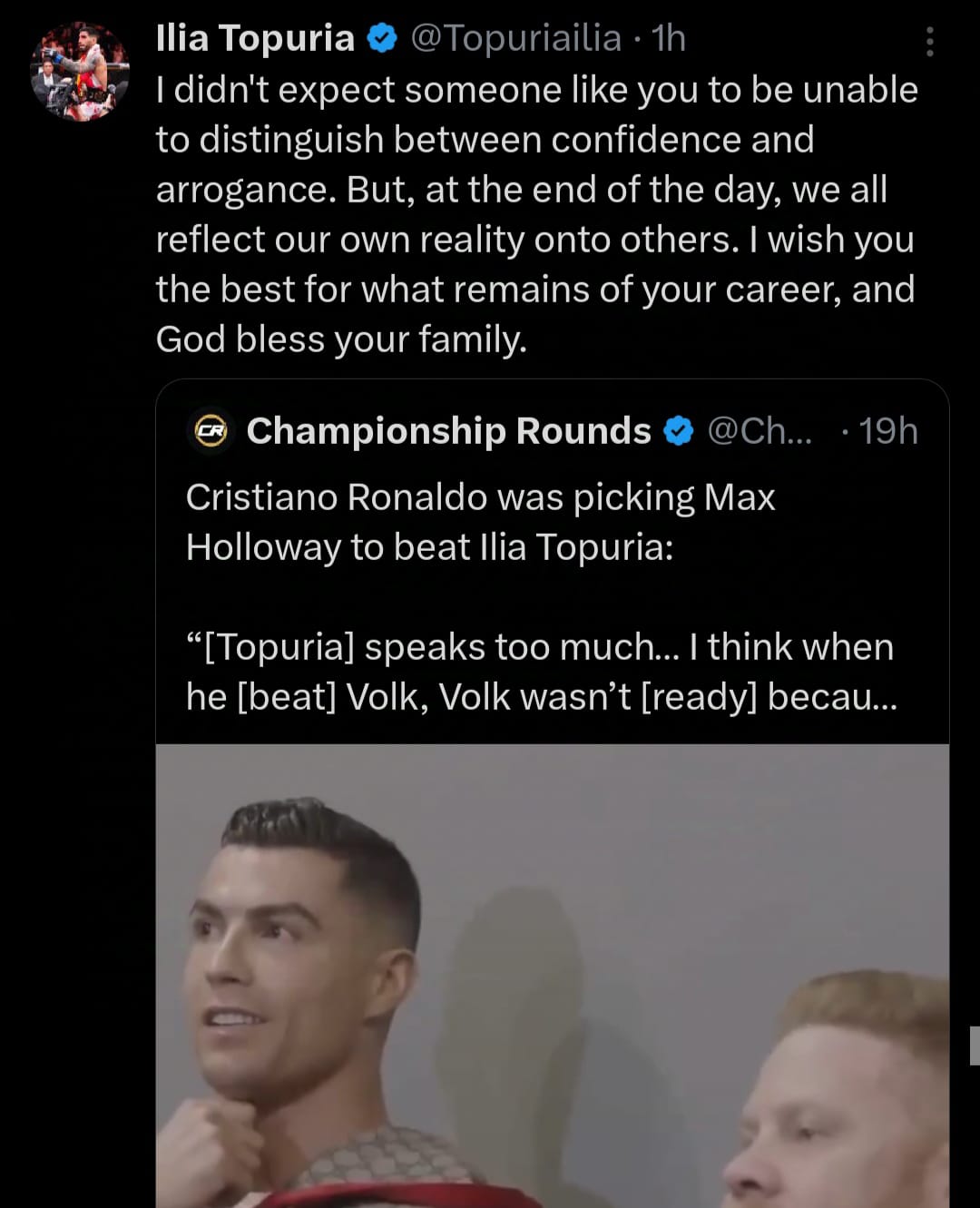Open Ilia Topuria's profile avatar

(x=80, y=72)
